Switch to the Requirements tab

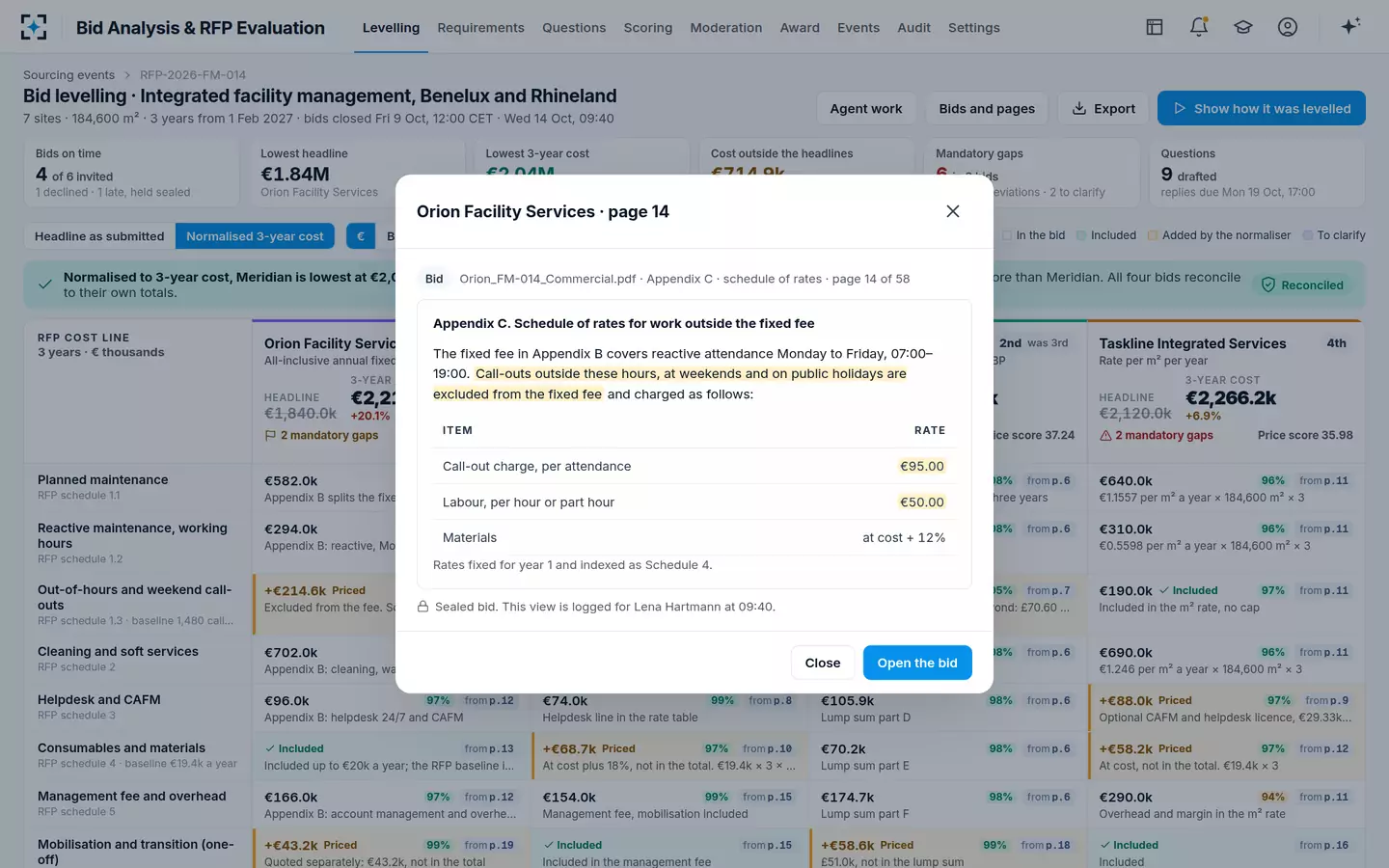coord(480,27)
